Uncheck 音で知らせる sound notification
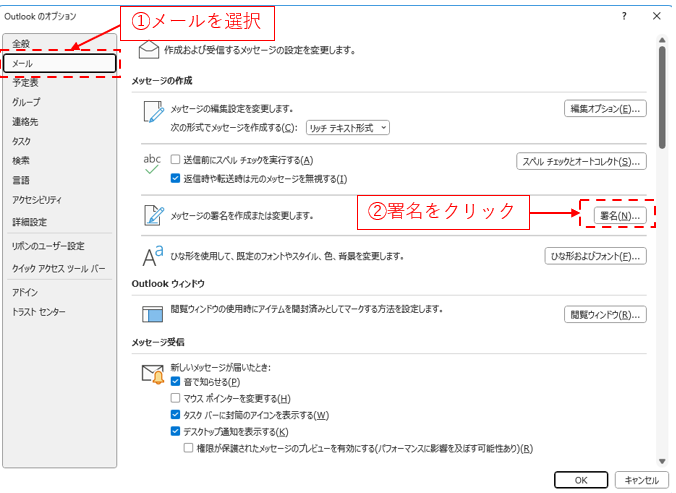Viewport: 676px width, 493px height. pyautogui.click(x=175, y=382)
